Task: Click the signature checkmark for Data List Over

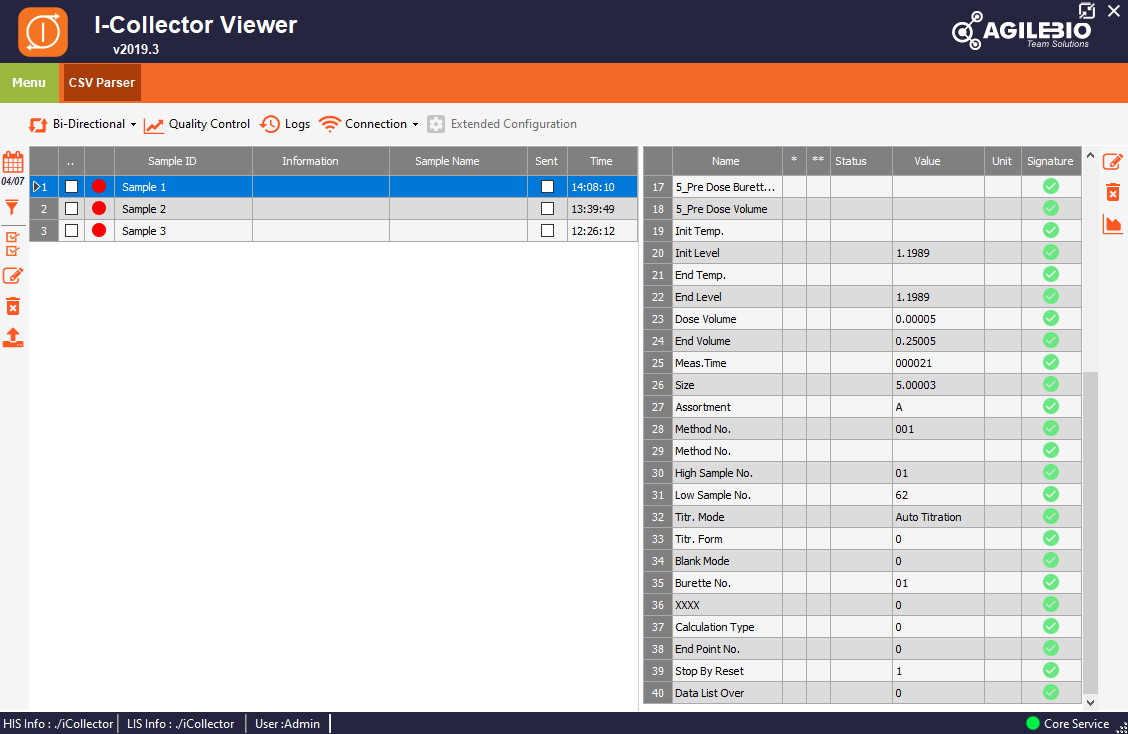Action: point(1051,692)
